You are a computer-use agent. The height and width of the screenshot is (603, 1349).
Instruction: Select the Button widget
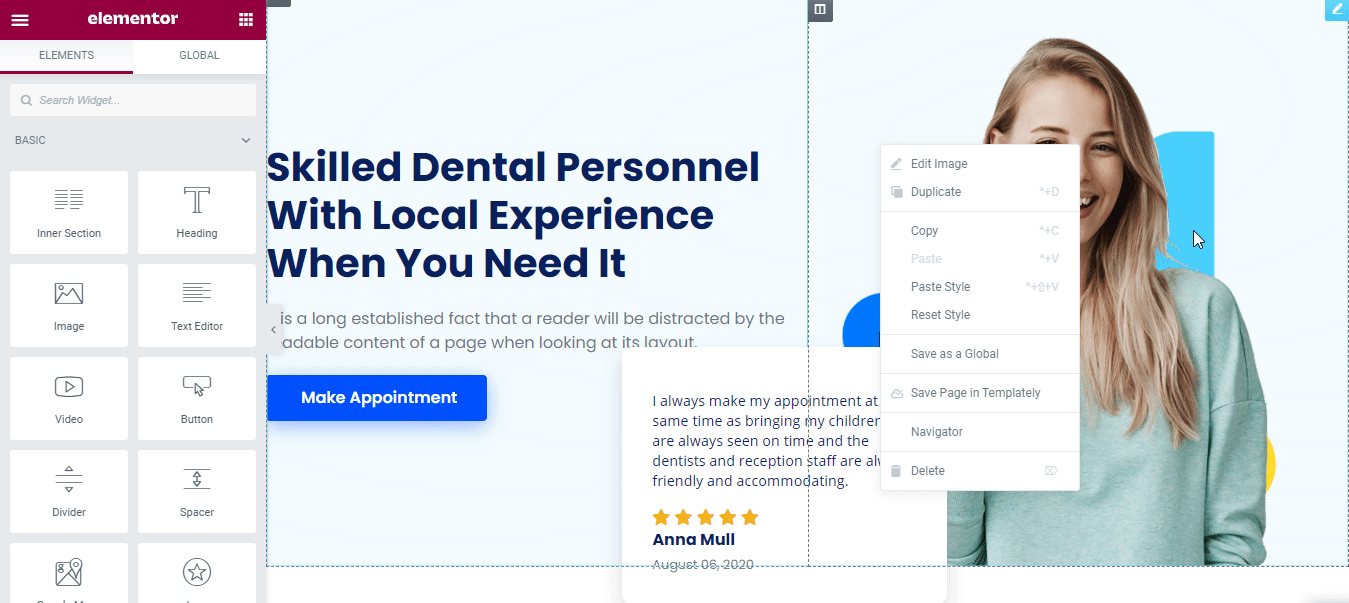pos(197,398)
